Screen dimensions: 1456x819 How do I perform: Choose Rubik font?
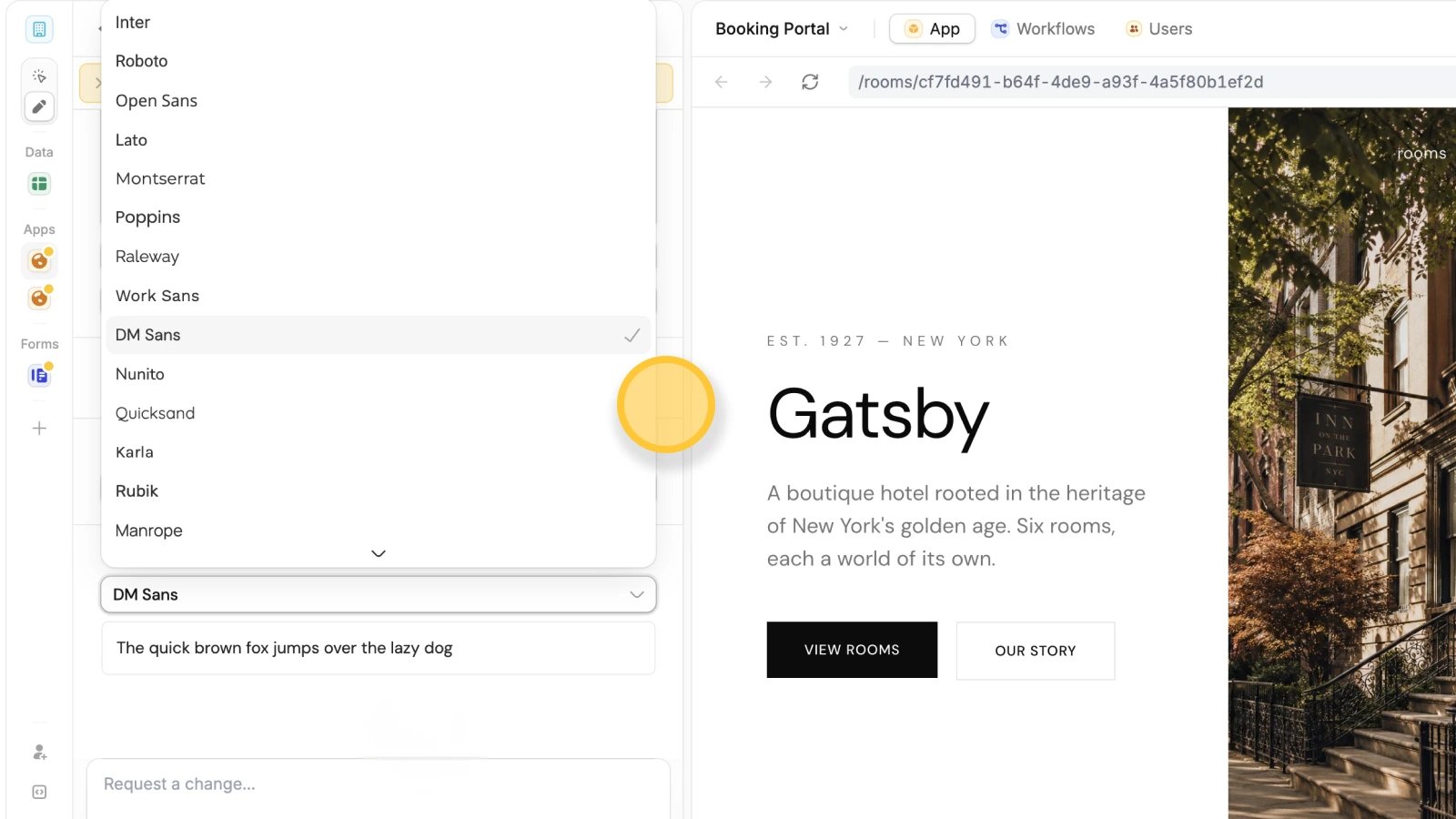point(379,491)
